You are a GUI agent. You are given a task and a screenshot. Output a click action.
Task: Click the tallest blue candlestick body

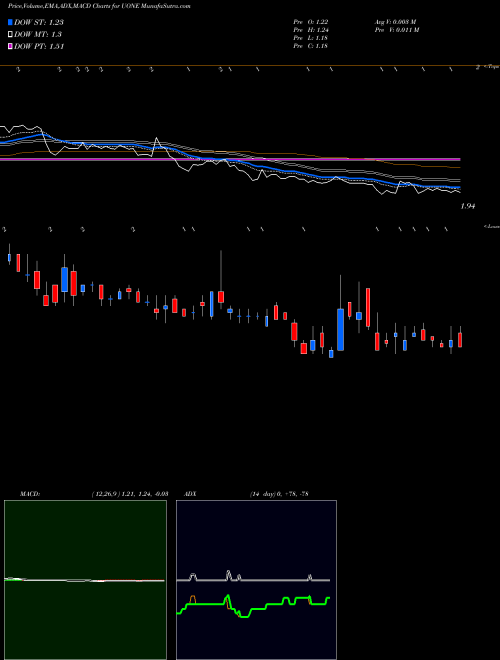click(340, 330)
